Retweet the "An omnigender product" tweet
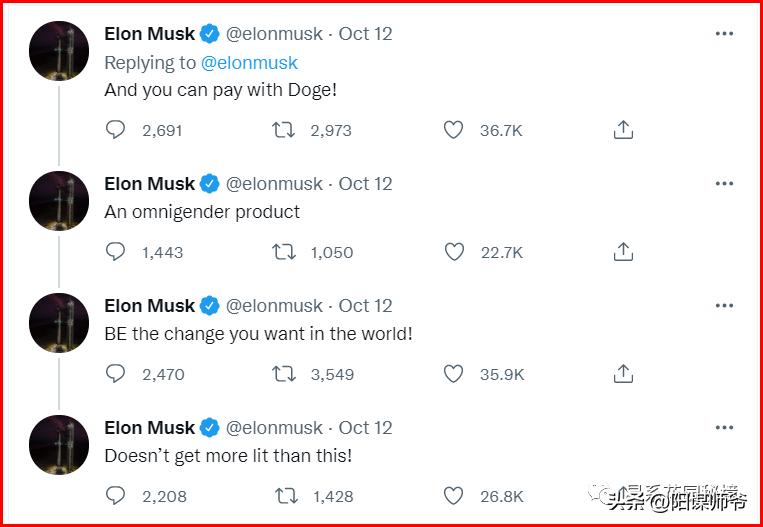 284,252
